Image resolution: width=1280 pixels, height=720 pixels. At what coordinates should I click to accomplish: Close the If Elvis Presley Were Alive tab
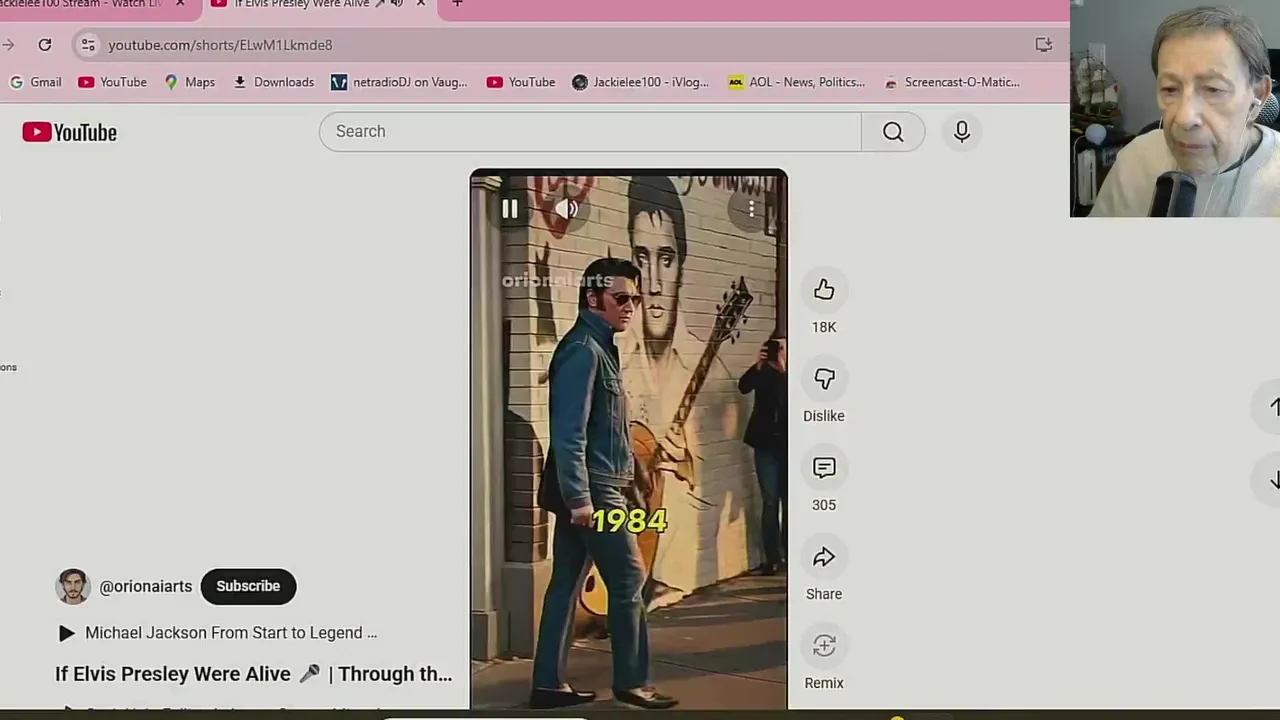click(421, 4)
